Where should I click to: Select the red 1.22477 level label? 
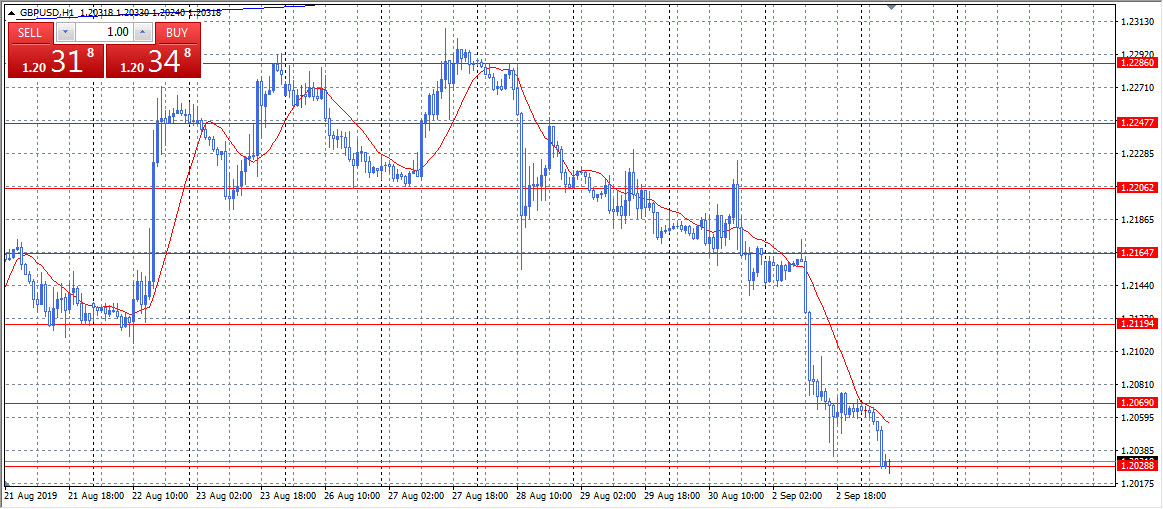point(1138,122)
